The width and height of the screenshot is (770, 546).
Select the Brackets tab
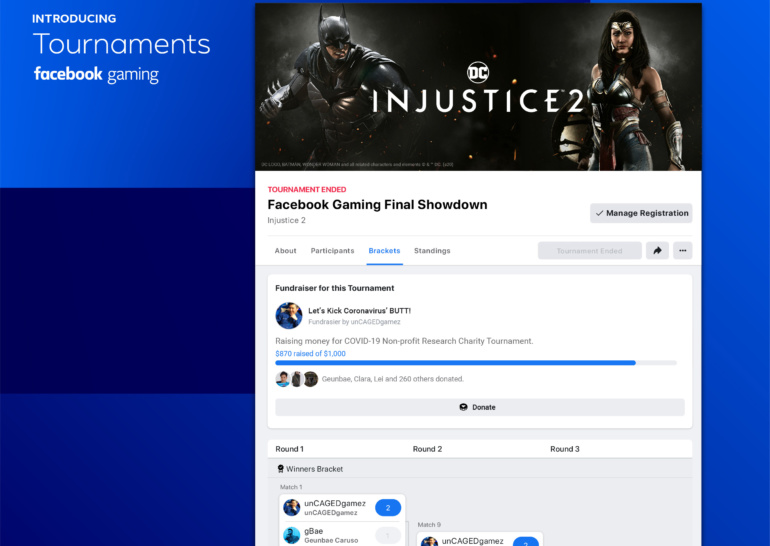[x=385, y=250]
